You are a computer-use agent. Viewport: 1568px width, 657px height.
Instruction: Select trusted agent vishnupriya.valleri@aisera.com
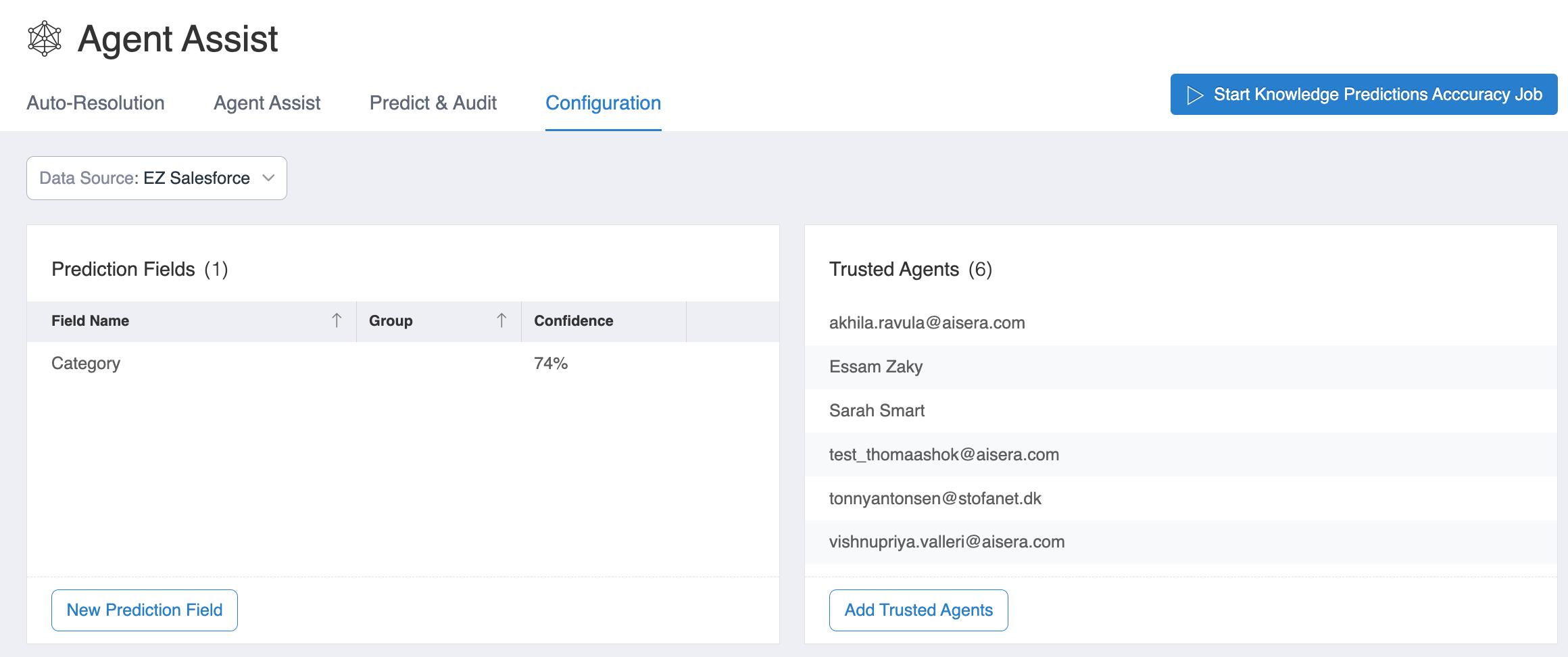(1181, 542)
